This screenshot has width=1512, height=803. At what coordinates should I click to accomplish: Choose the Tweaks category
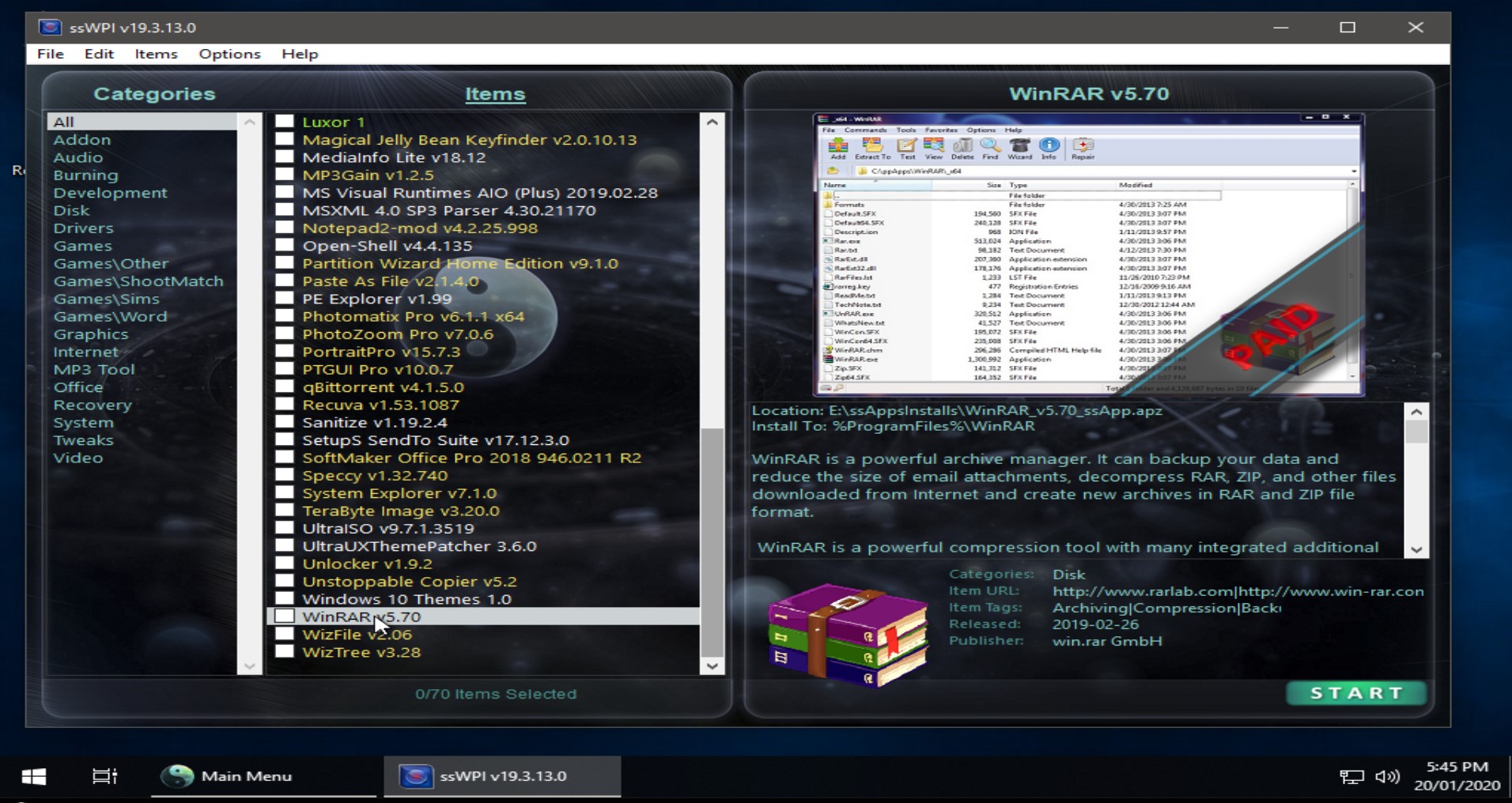click(x=83, y=440)
